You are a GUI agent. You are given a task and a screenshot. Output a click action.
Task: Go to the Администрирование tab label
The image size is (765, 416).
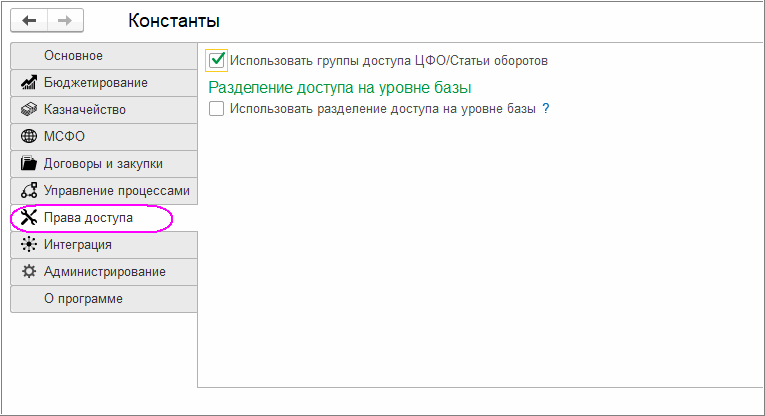click(105, 272)
